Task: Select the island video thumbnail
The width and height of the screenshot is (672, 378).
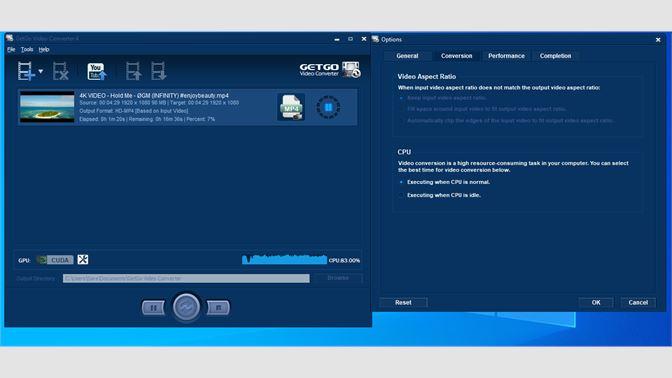Action: click(x=47, y=107)
